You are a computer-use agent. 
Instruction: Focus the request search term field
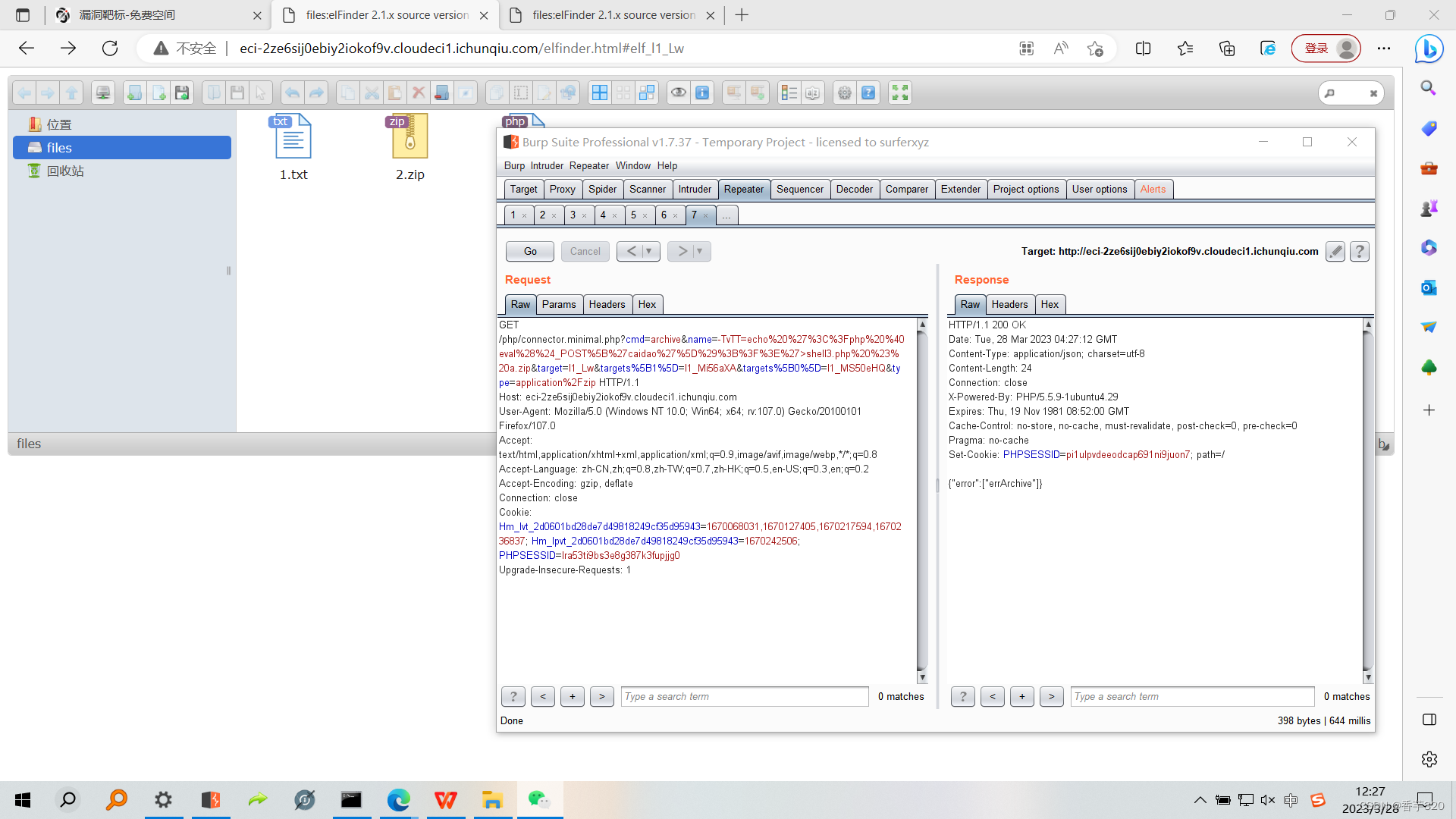(x=745, y=697)
